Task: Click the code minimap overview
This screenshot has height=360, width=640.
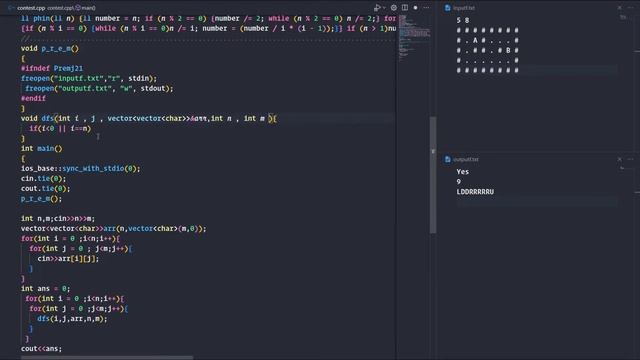Action: [x=414, y=38]
